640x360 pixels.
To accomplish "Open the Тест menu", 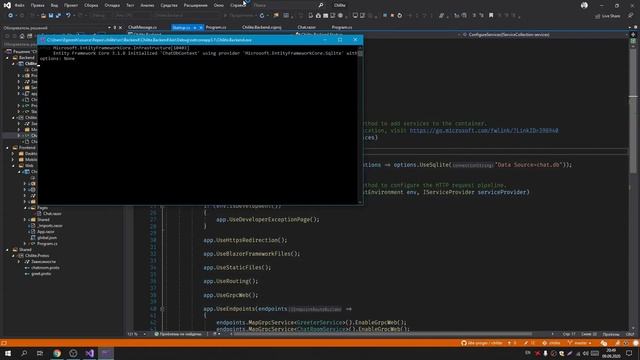I will pos(130,5).
